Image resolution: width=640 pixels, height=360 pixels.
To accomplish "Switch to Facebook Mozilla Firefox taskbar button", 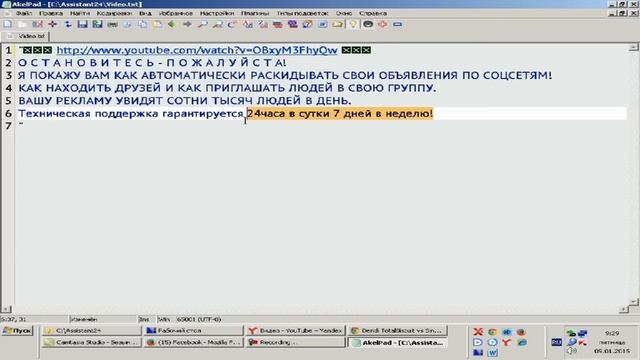I will coord(193,342).
